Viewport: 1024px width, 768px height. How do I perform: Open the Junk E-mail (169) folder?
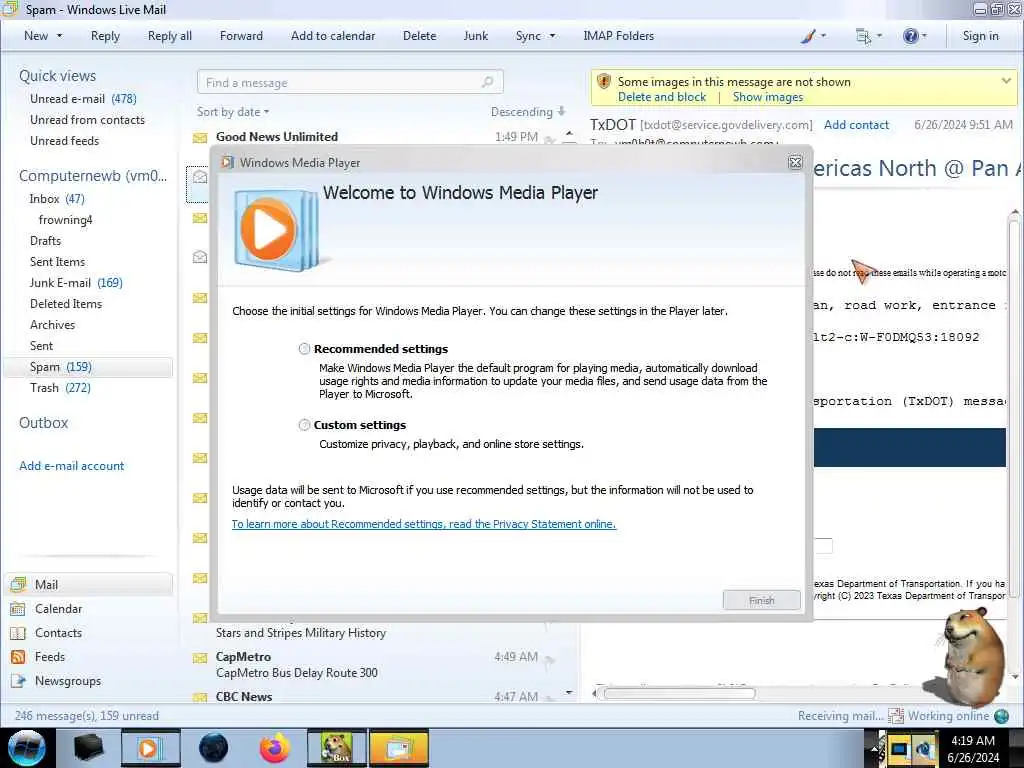click(x=76, y=283)
